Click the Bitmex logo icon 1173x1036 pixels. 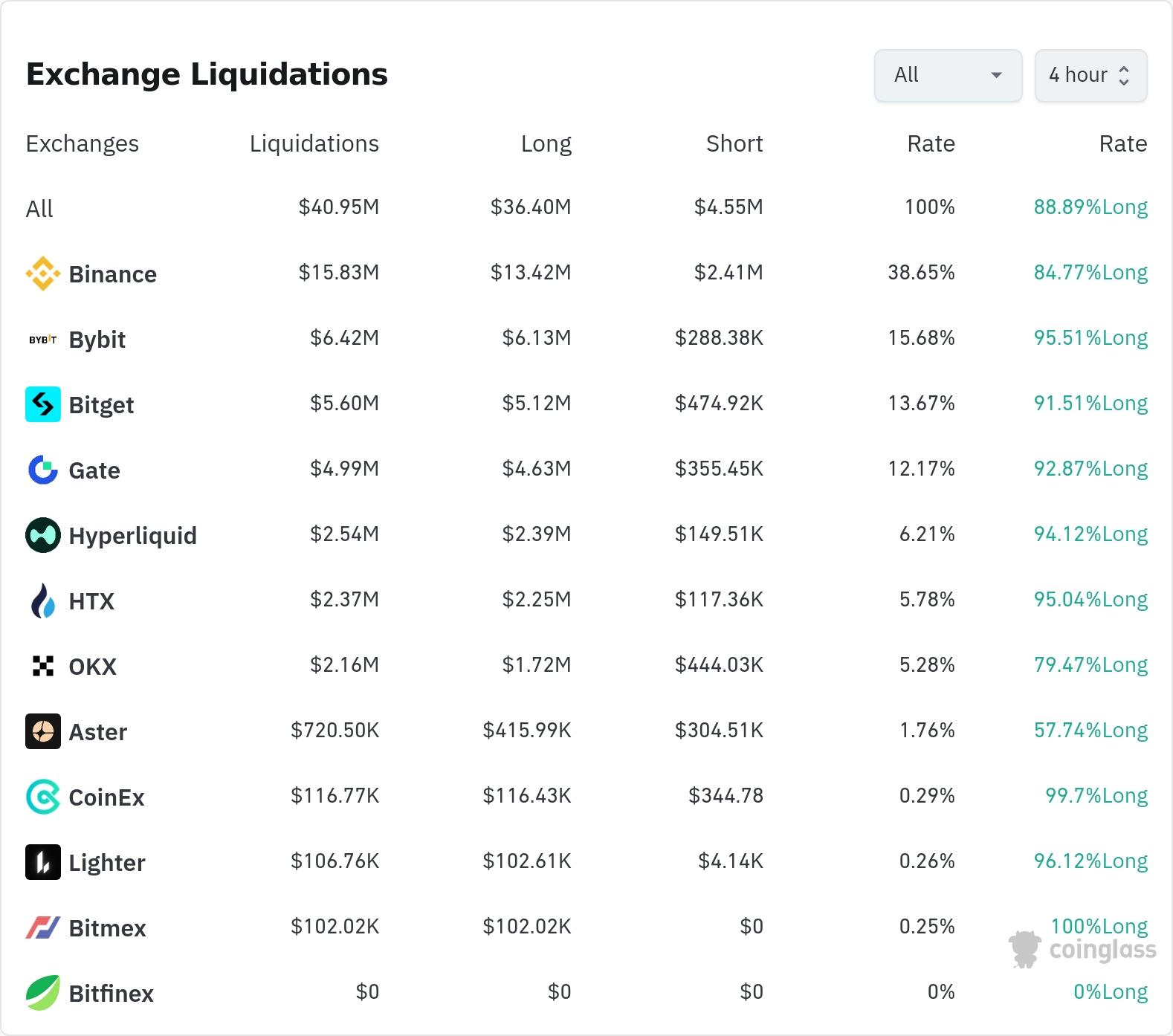pyautogui.click(x=43, y=927)
